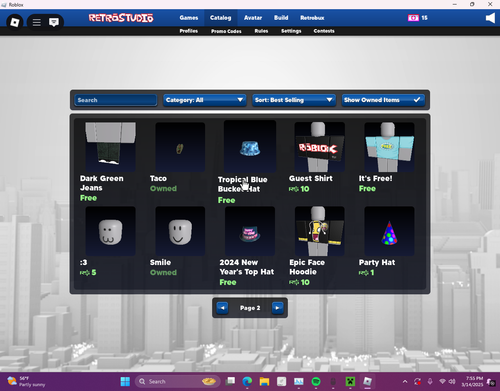500x391 pixels.
Task: Open the Windows Start menu
Action: click(125, 381)
